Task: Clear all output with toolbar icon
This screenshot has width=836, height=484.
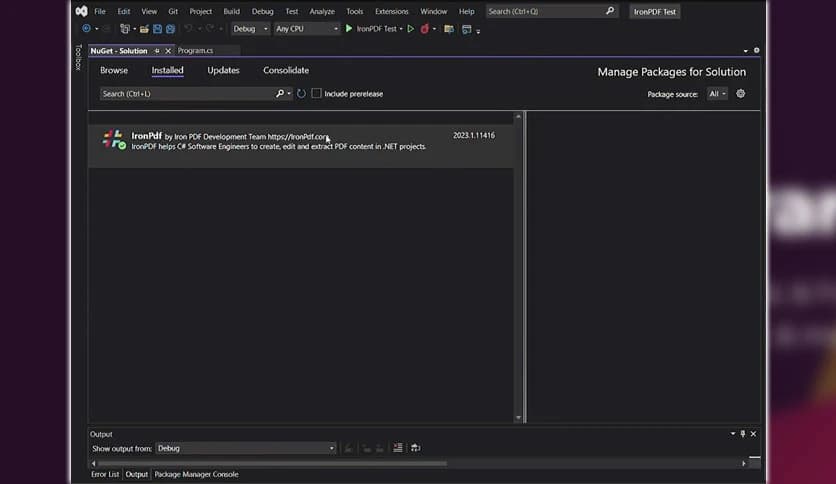Action: [397, 448]
